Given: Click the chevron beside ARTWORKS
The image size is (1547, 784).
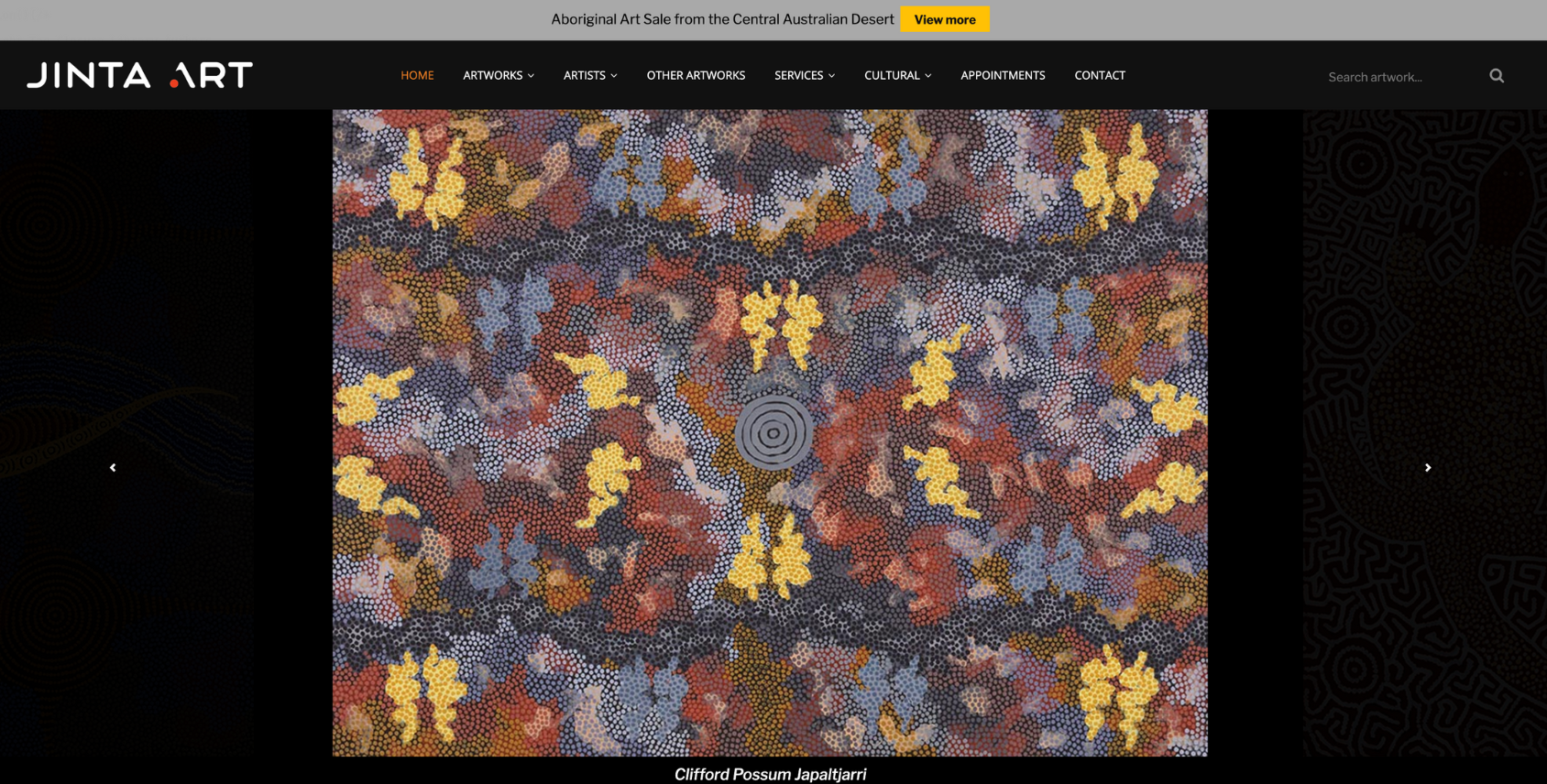Looking at the screenshot, I should click(x=532, y=76).
